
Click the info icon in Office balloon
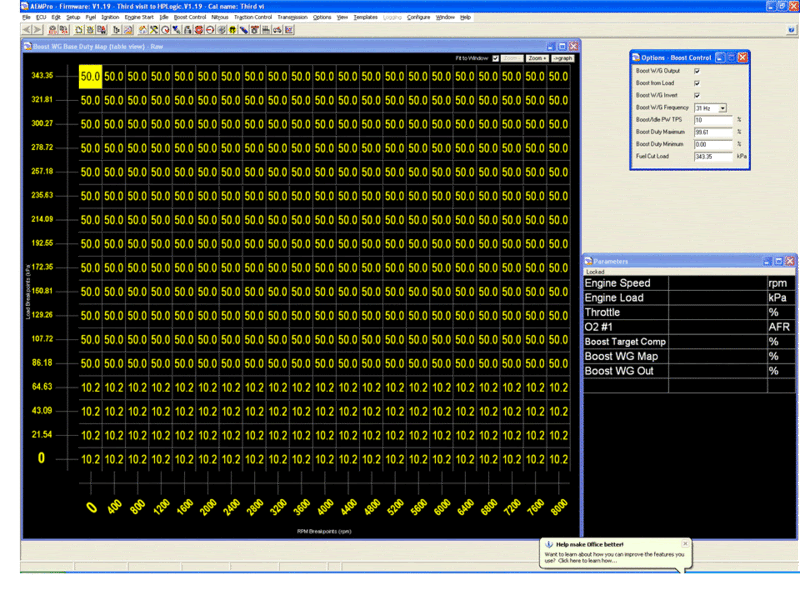(x=549, y=544)
